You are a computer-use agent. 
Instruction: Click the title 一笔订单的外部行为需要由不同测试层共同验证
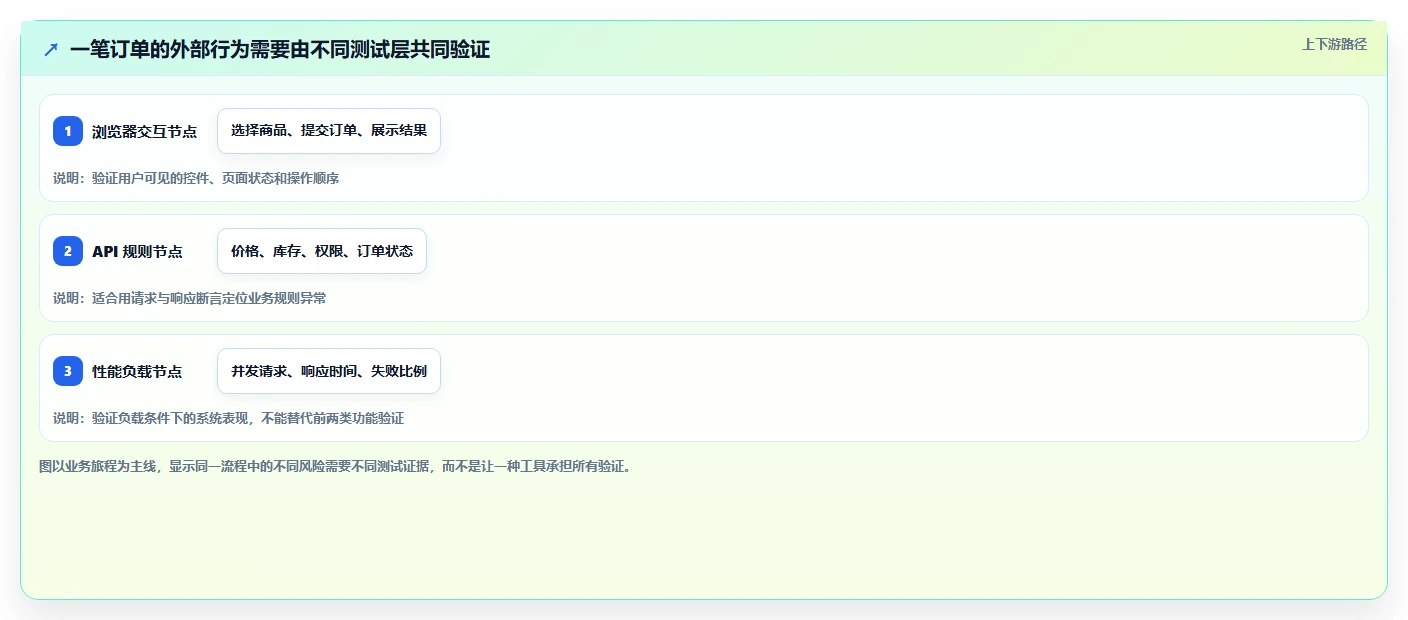[x=280, y=49]
